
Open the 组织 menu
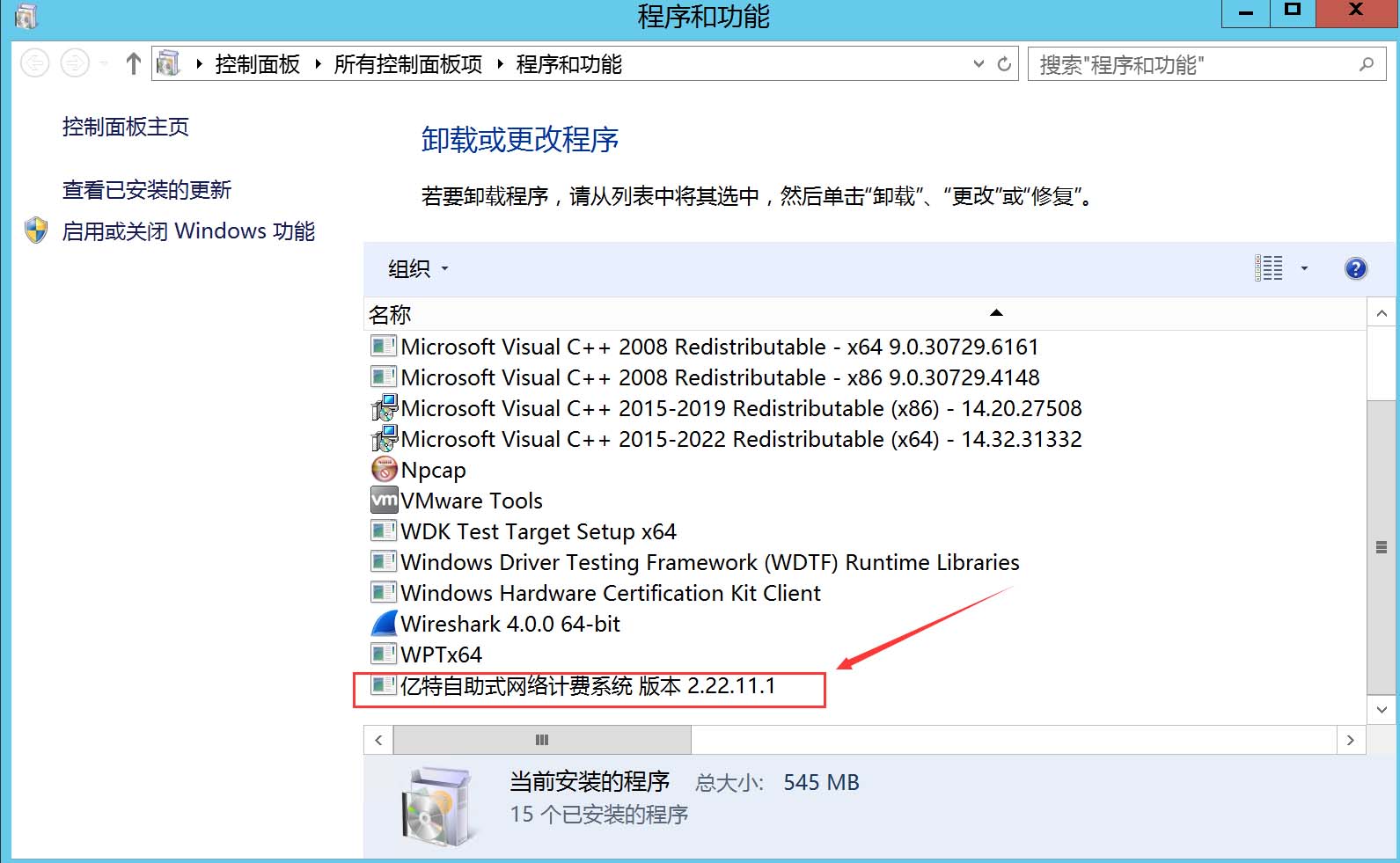(x=418, y=268)
